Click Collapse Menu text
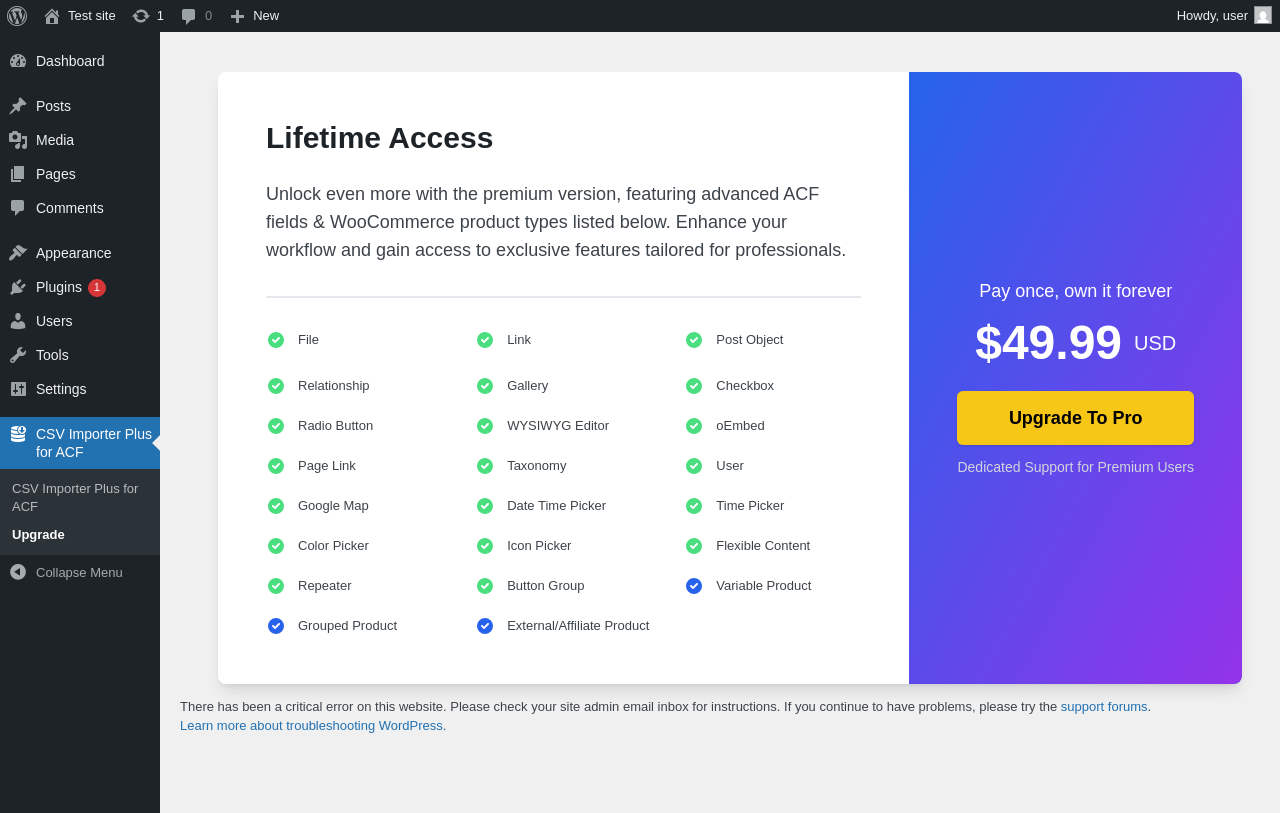The height and width of the screenshot is (813, 1280). [79, 572]
